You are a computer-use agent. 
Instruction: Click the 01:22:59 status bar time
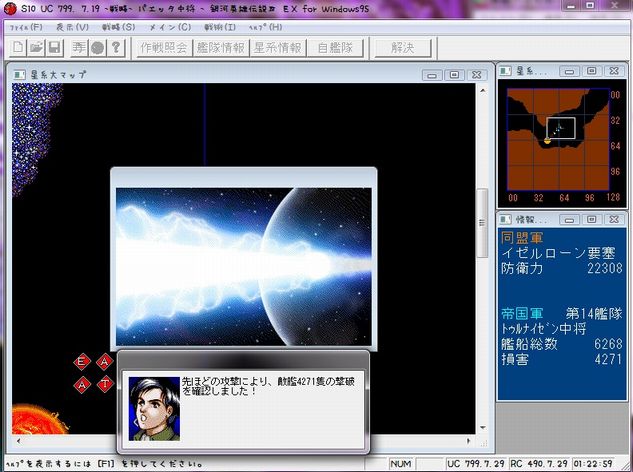594,464
